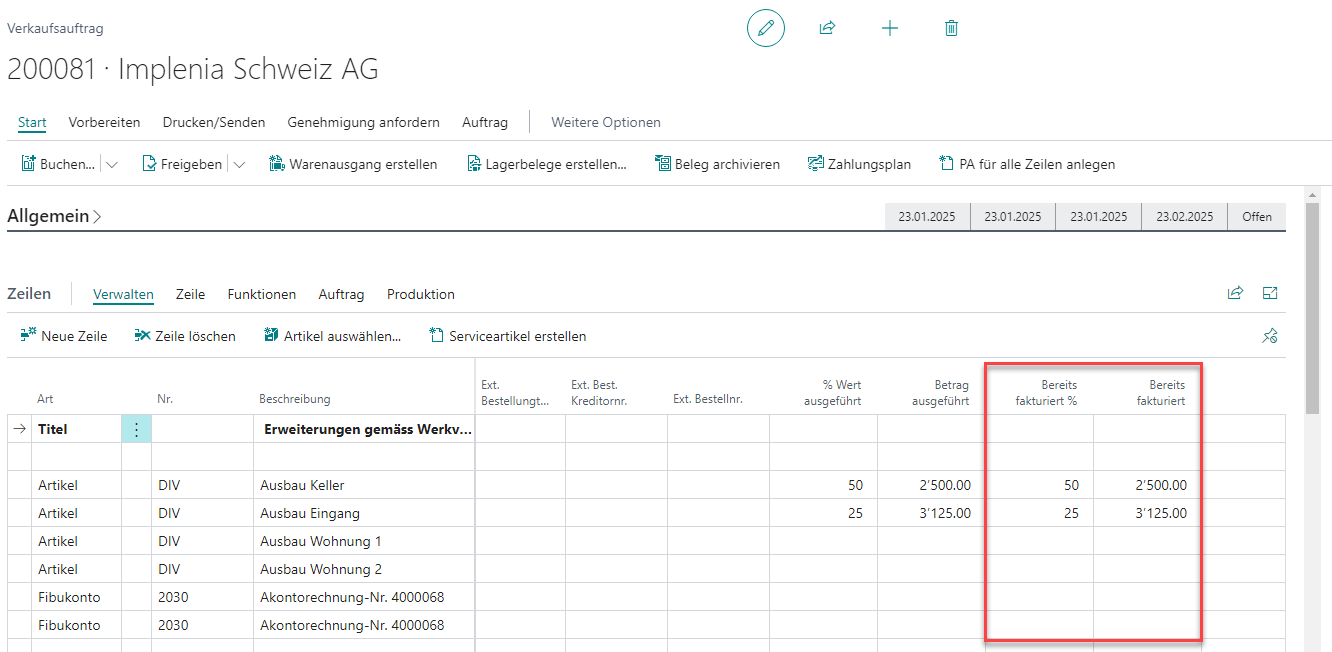Image resolution: width=1332 pixels, height=652 pixels.
Task: Click Beleg archivieren
Action: tap(717, 164)
